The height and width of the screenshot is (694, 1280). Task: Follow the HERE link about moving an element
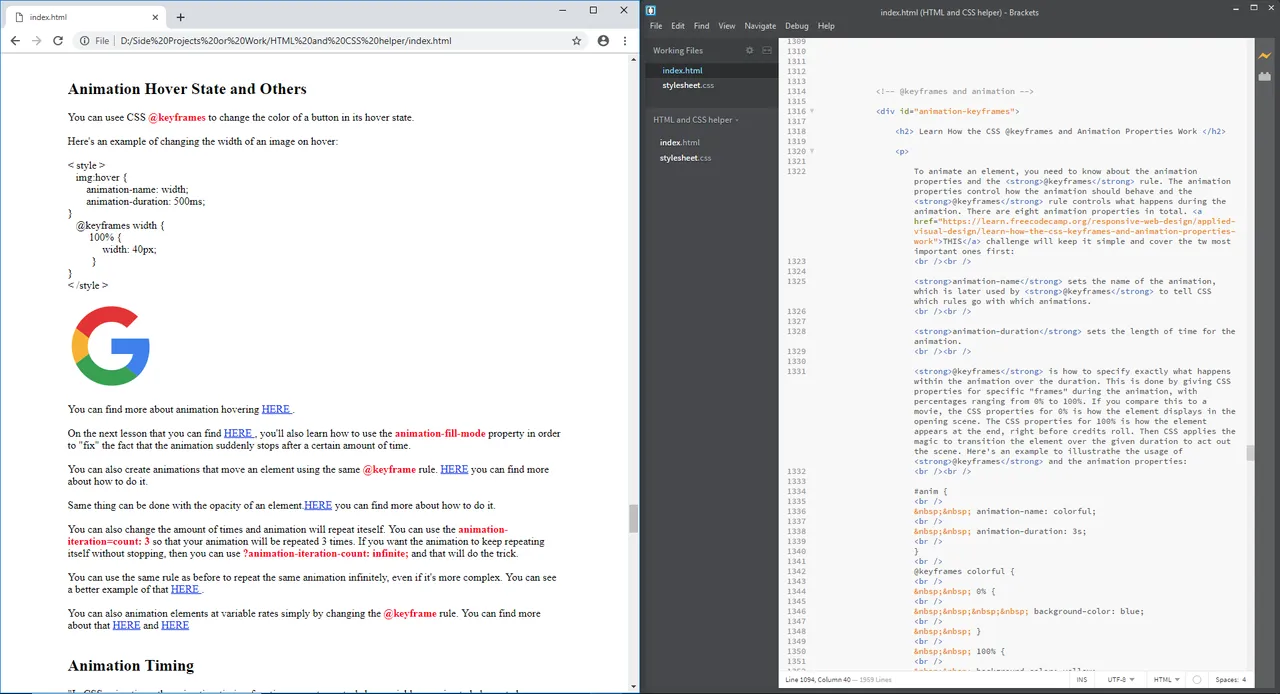(x=454, y=469)
